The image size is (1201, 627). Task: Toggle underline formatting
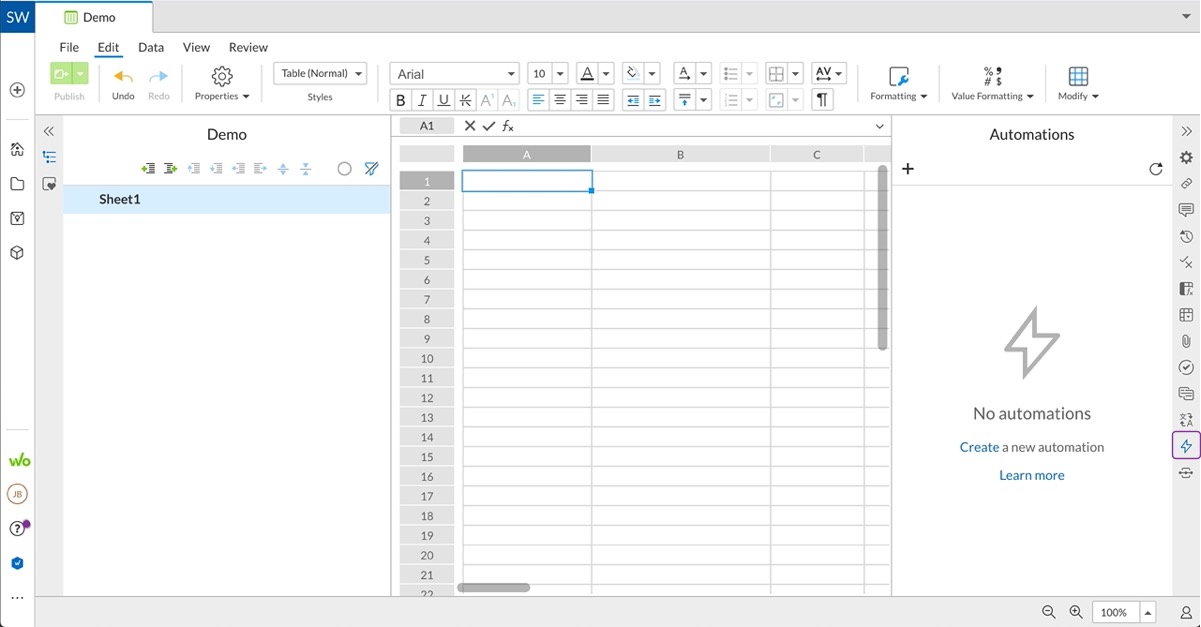(444, 100)
